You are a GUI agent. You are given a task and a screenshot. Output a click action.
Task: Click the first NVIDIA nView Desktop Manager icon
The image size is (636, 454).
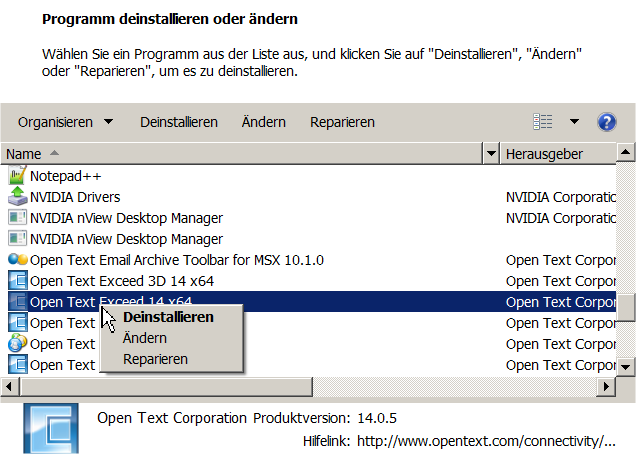tap(17, 218)
